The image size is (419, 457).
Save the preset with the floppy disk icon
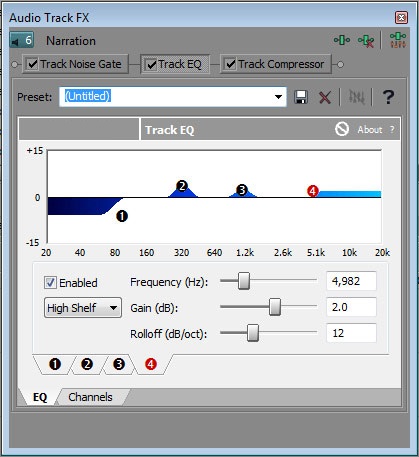click(301, 97)
